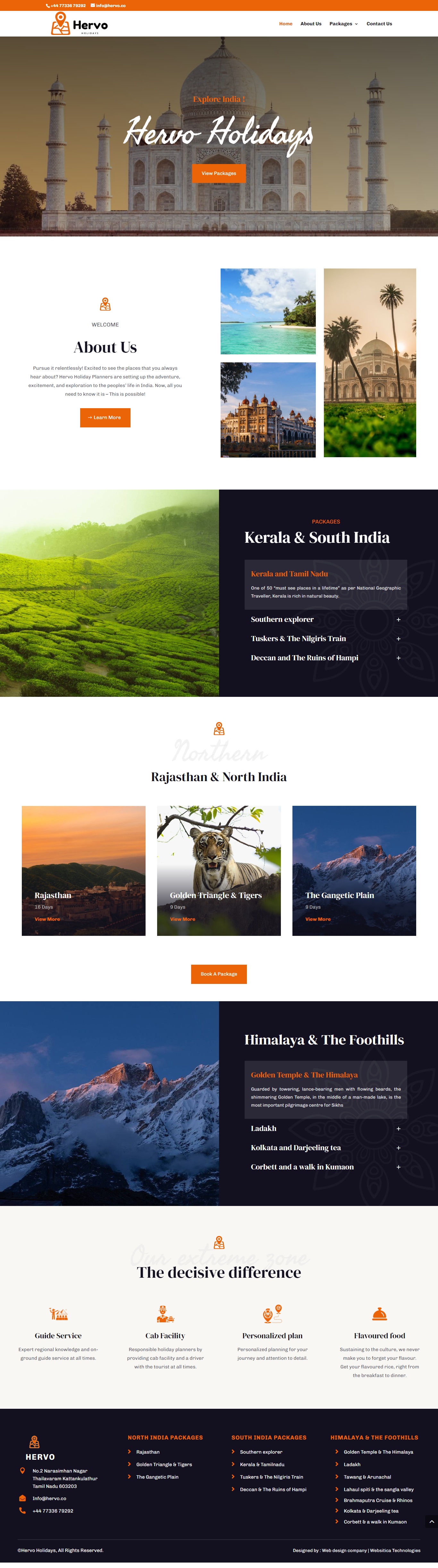Click the Personalized plan icon
The width and height of the screenshot is (438, 1568).
[x=272, y=1314]
